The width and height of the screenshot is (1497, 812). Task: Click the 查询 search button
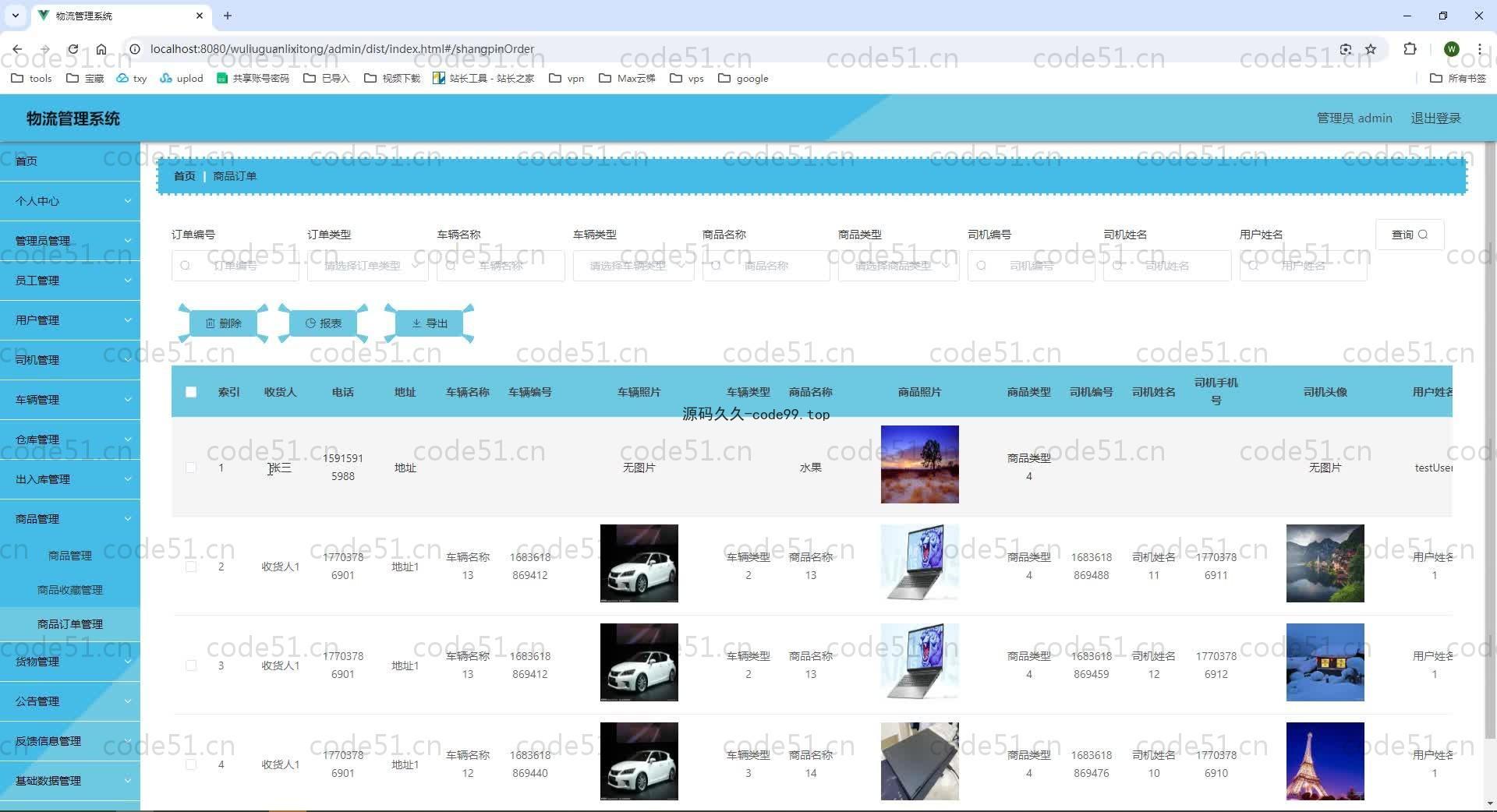pos(1409,235)
